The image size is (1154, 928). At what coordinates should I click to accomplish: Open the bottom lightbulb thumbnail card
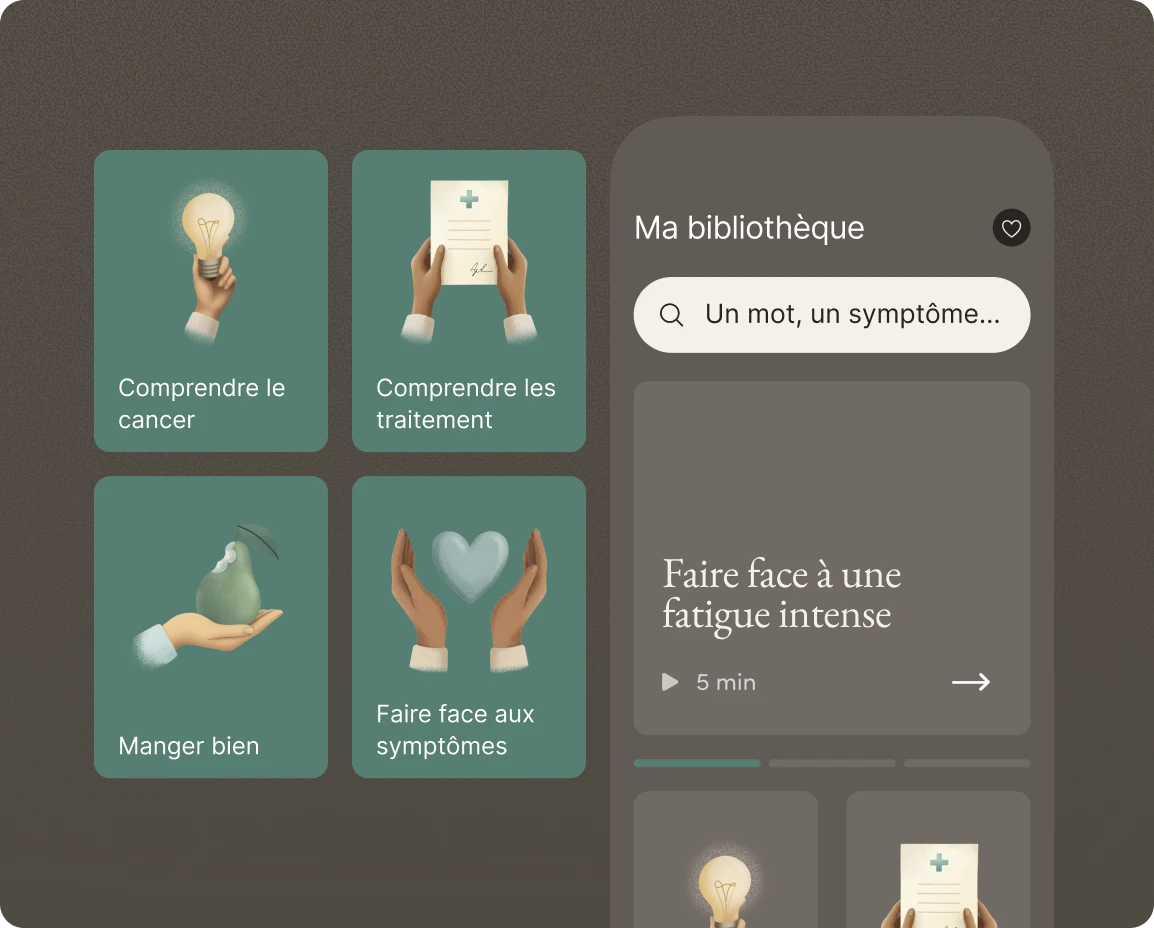click(x=726, y=860)
